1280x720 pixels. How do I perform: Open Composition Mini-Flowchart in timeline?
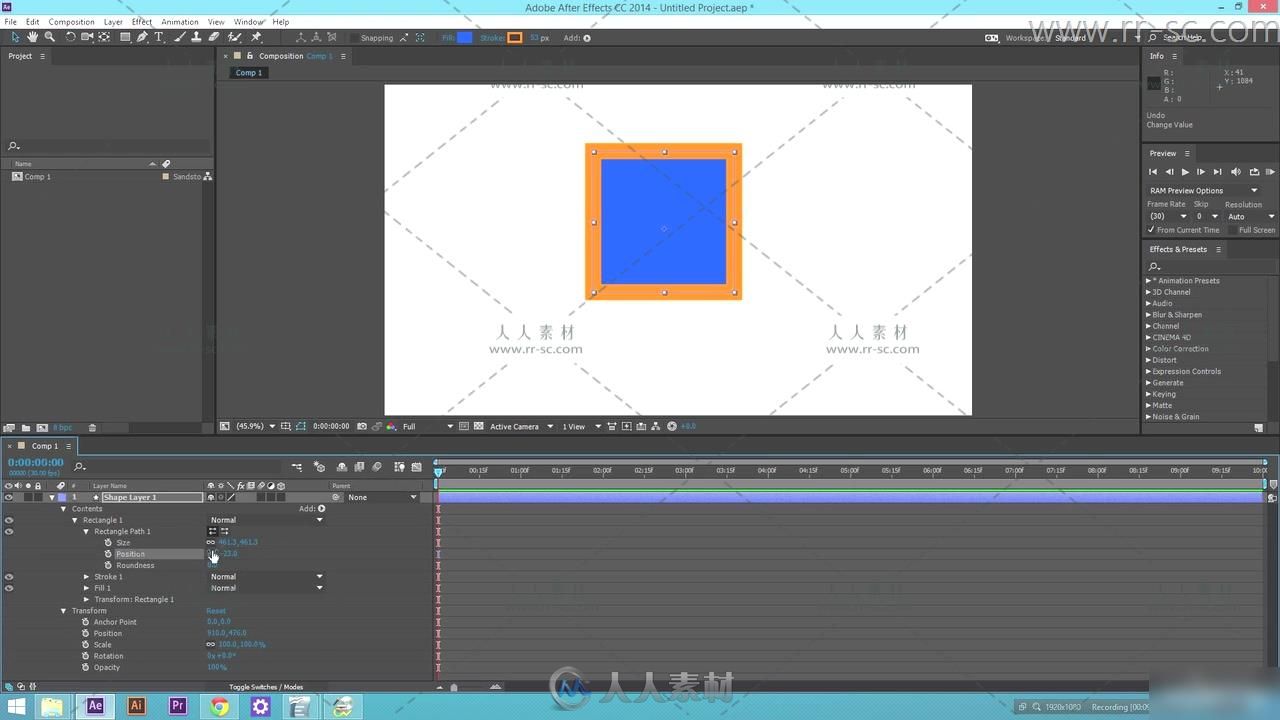pyautogui.click(x=297, y=467)
